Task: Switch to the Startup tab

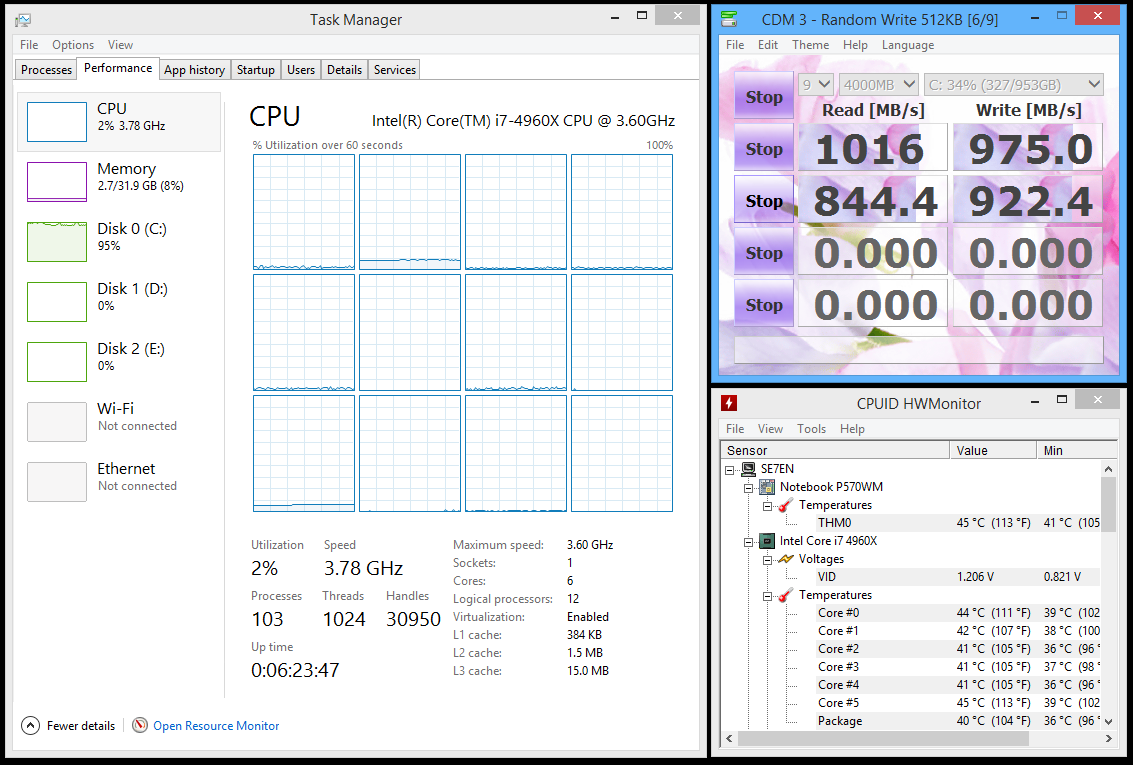Action: coord(256,70)
